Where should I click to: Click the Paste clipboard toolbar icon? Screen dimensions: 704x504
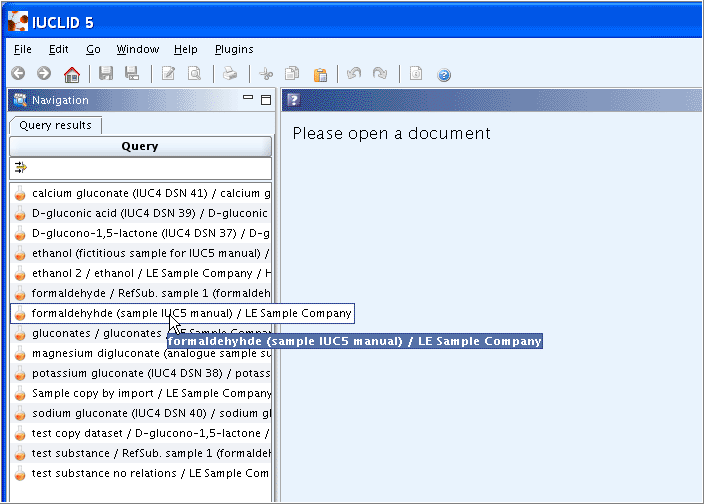(320, 75)
